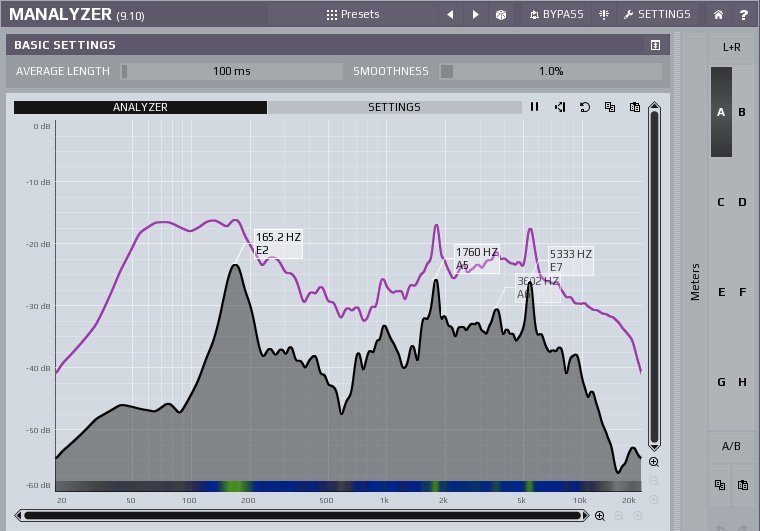Copy the preset slot icon below A/B
This screenshot has height=531, width=760.
(720, 484)
